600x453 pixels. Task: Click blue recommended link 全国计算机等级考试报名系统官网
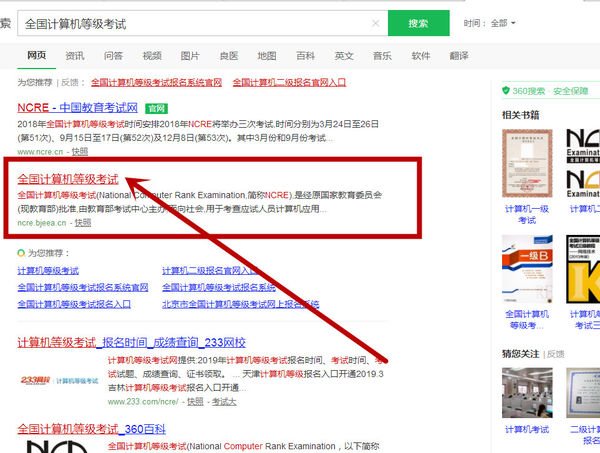click(83, 287)
